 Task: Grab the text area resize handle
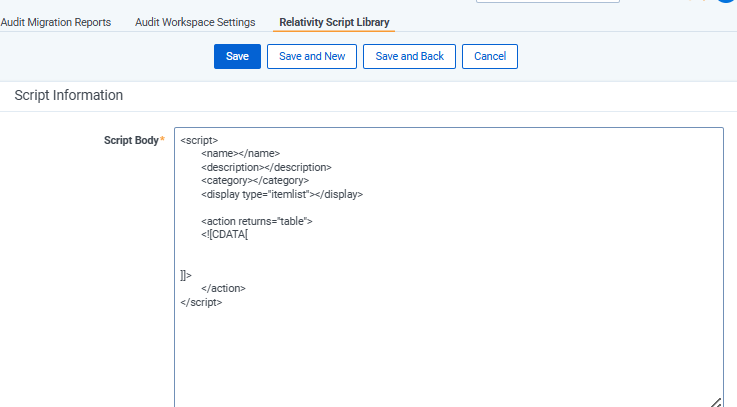click(x=716, y=402)
